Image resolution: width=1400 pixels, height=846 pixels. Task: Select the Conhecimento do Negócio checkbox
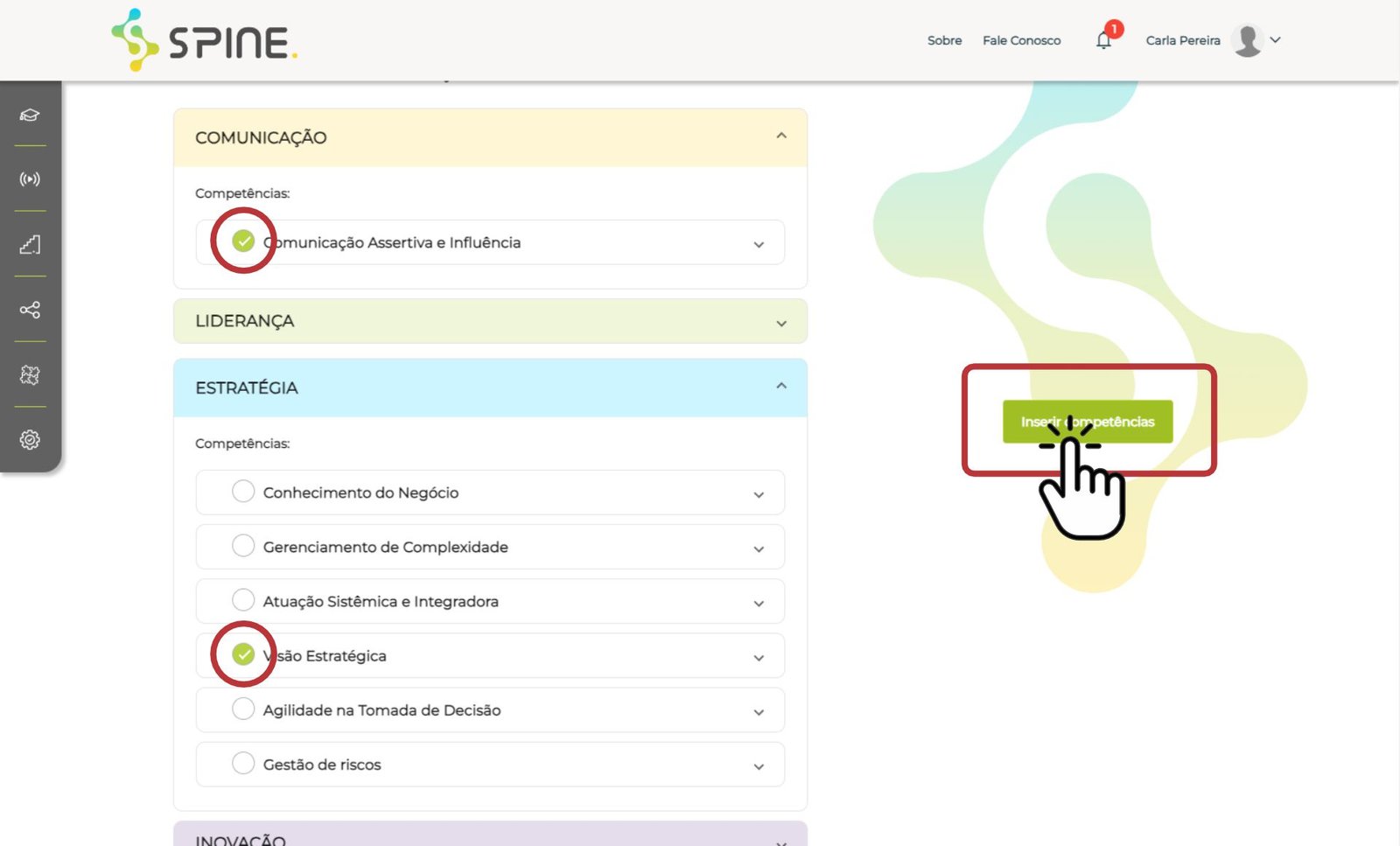pos(243,492)
